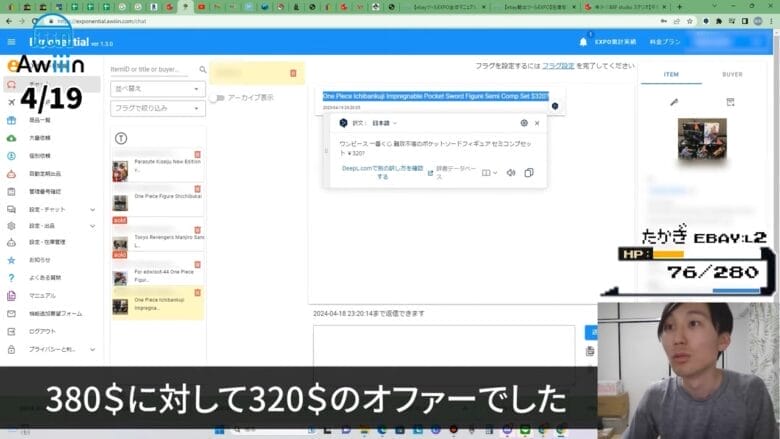Open the 並べ替え sort dropdown
The image size is (780, 439).
pos(158,89)
